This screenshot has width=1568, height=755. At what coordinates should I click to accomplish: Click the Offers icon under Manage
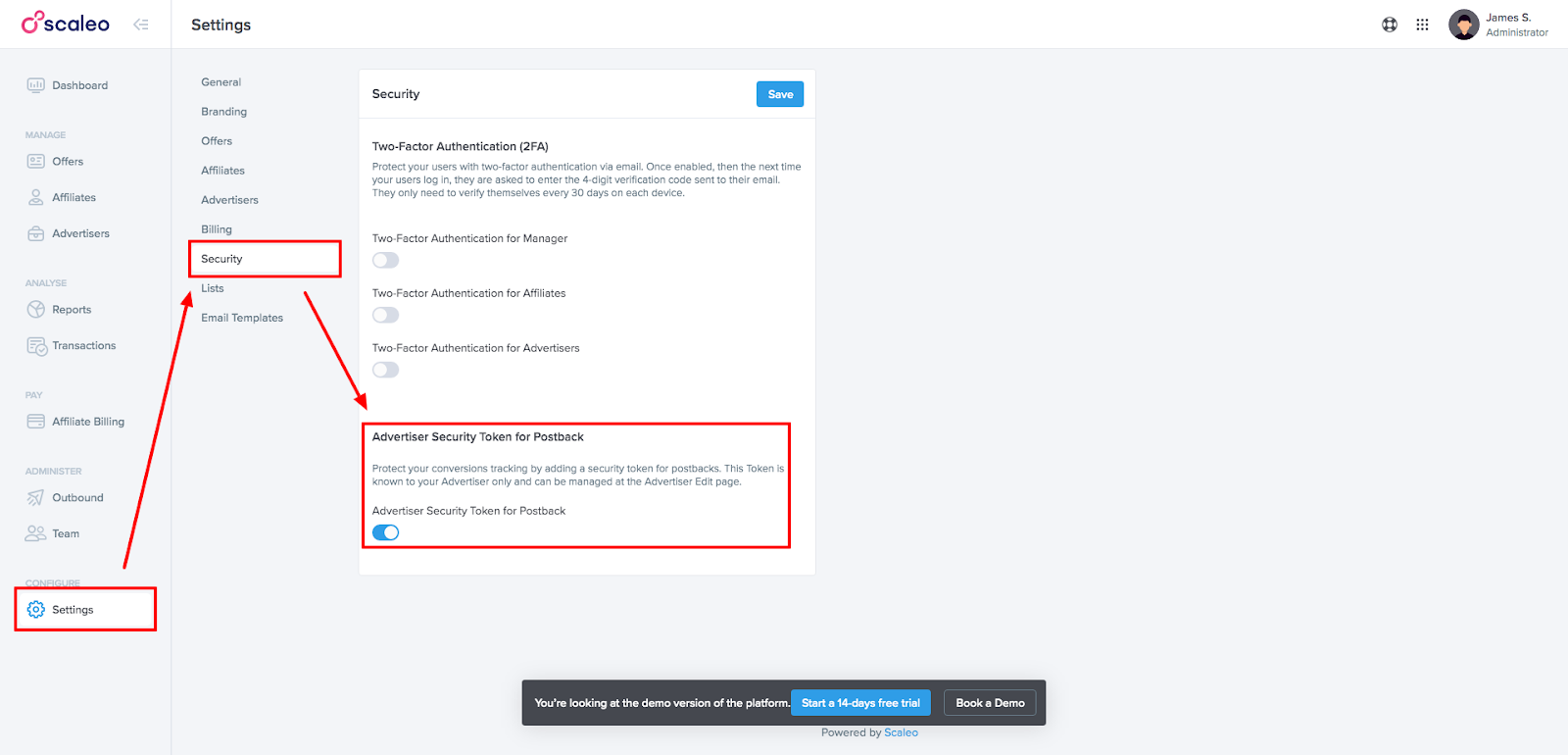[x=36, y=161]
